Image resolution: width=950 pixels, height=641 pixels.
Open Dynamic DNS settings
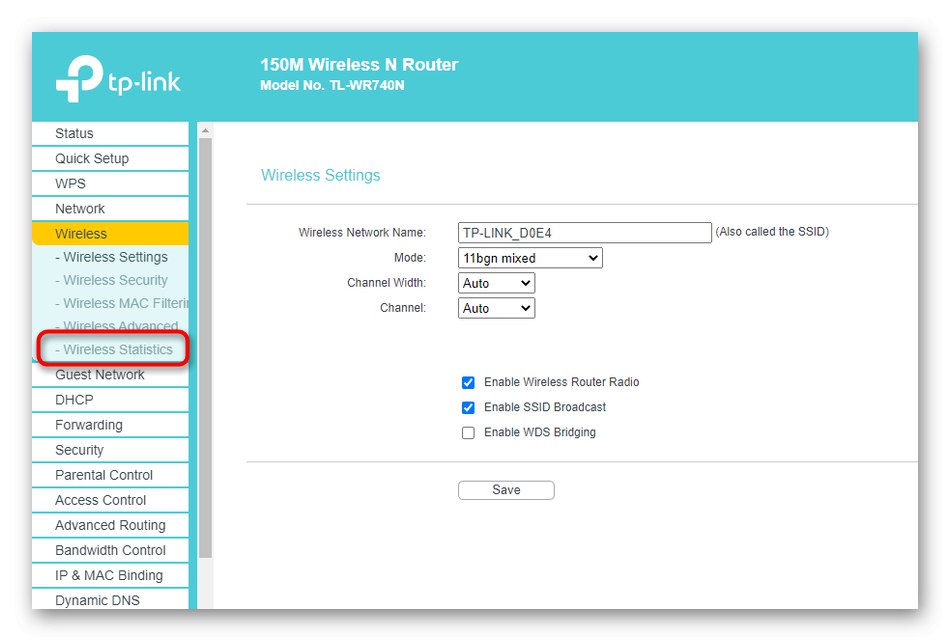tap(110, 600)
